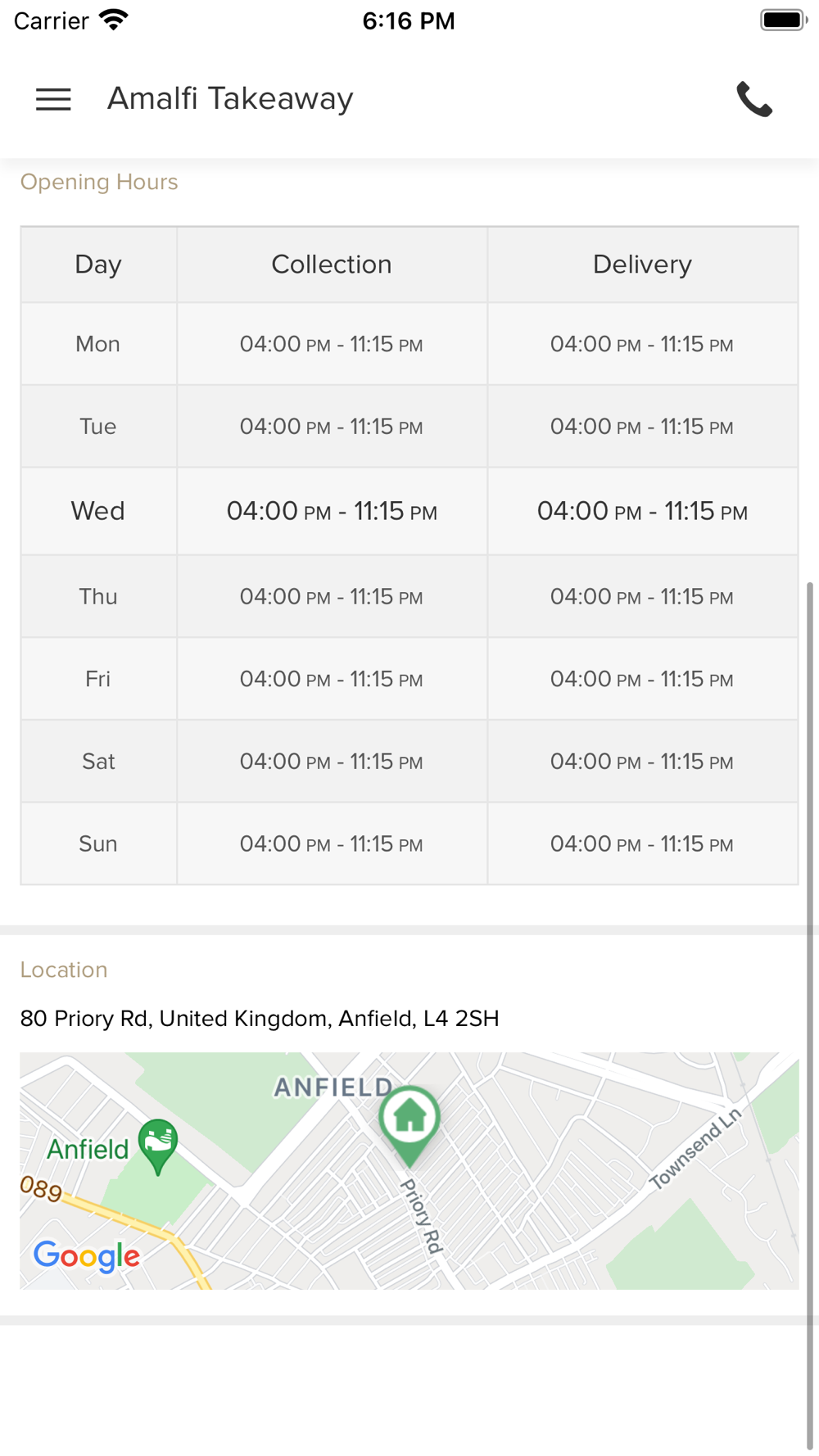The width and height of the screenshot is (819, 1456).
Task: Select the Delivery column header
Action: [x=642, y=265]
